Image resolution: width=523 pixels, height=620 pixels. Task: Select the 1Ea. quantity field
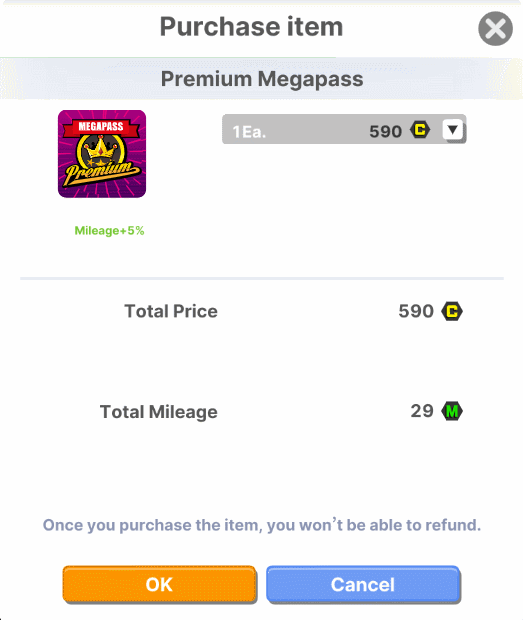pyautogui.click(x=344, y=130)
